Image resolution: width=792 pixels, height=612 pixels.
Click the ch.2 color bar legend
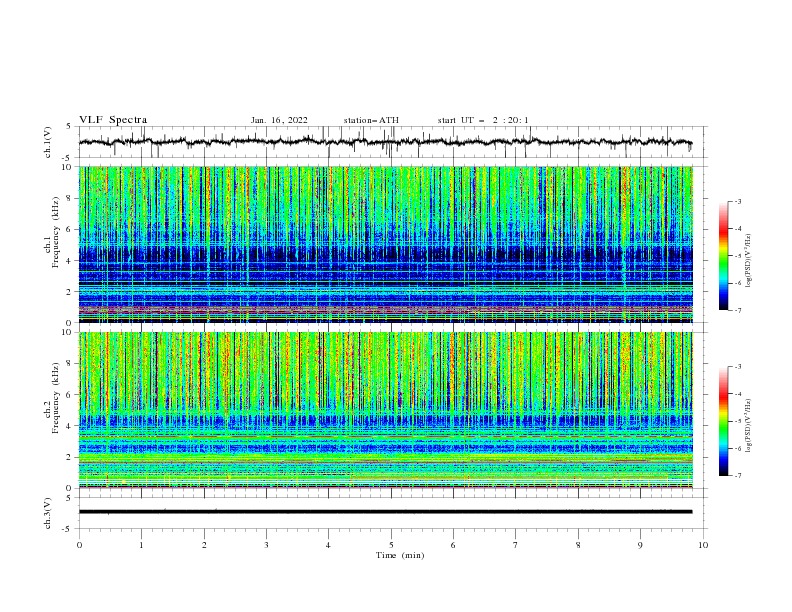point(724,421)
